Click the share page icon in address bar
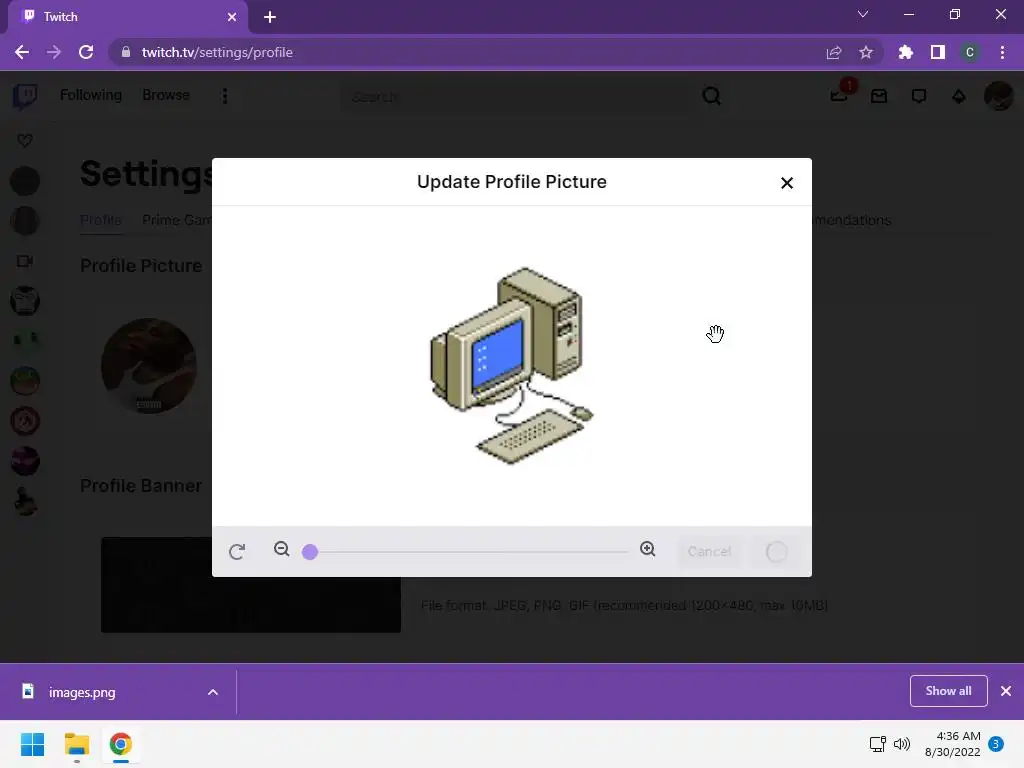Screen dimensions: 1024x768 (834, 52)
